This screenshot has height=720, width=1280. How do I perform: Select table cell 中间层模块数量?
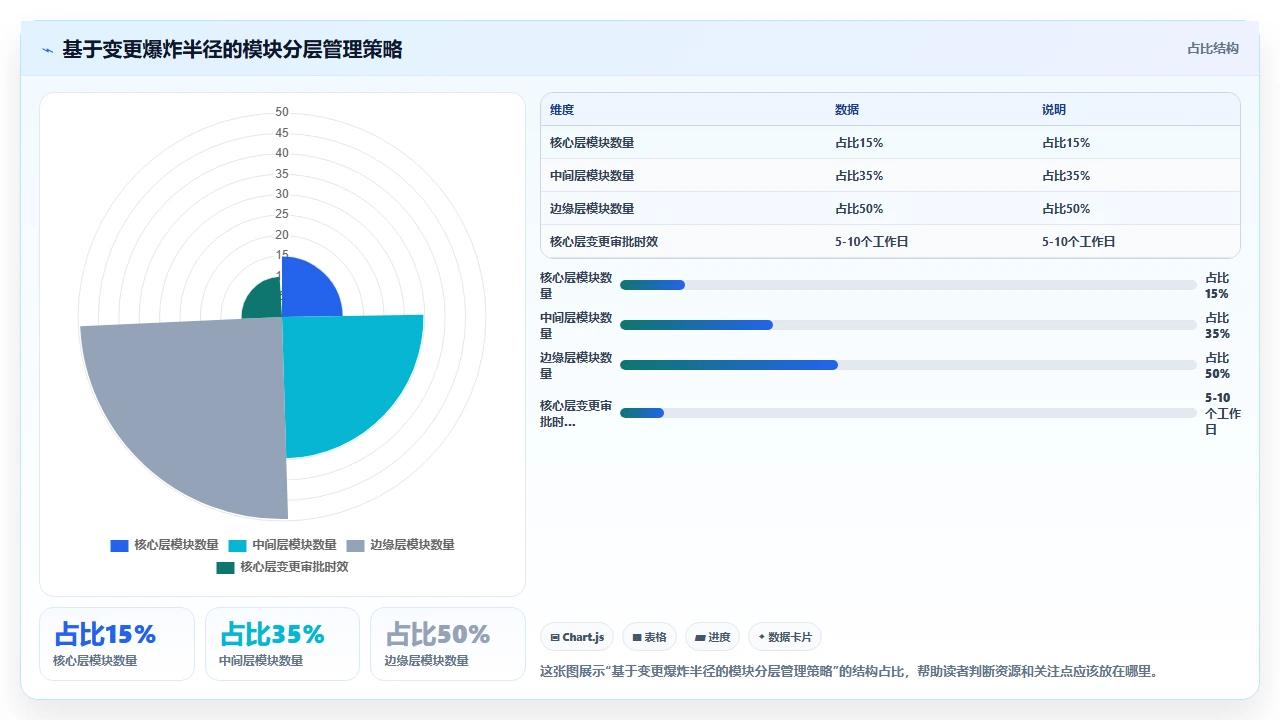tap(592, 176)
